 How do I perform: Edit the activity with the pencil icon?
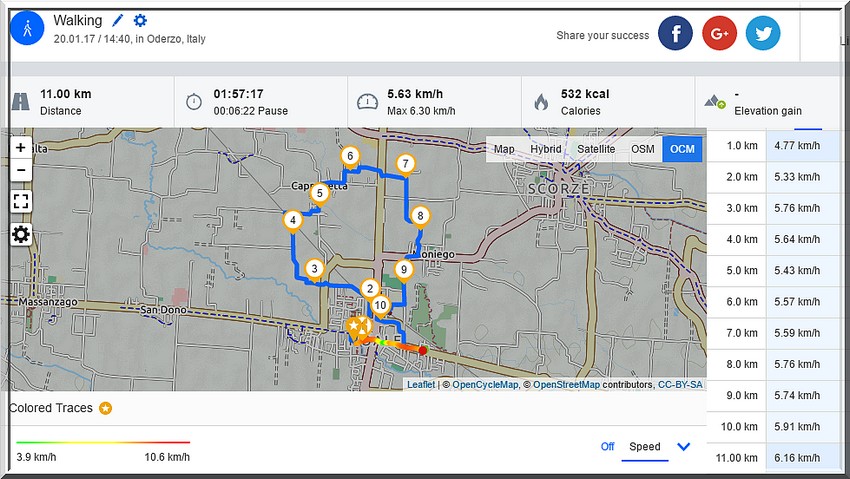[118, 21]
